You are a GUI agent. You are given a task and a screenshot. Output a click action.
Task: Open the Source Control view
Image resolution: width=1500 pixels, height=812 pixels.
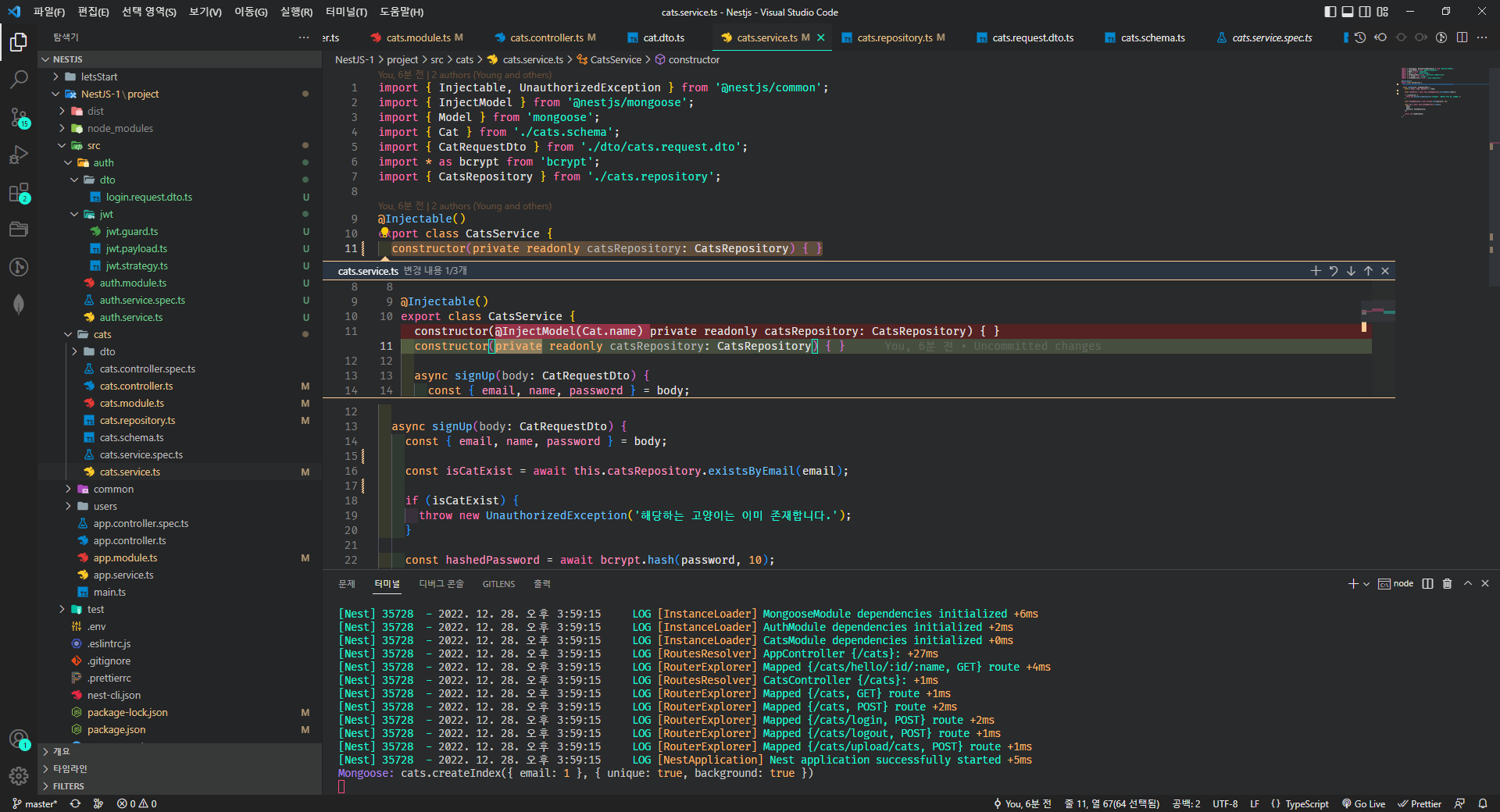point(19,117)
